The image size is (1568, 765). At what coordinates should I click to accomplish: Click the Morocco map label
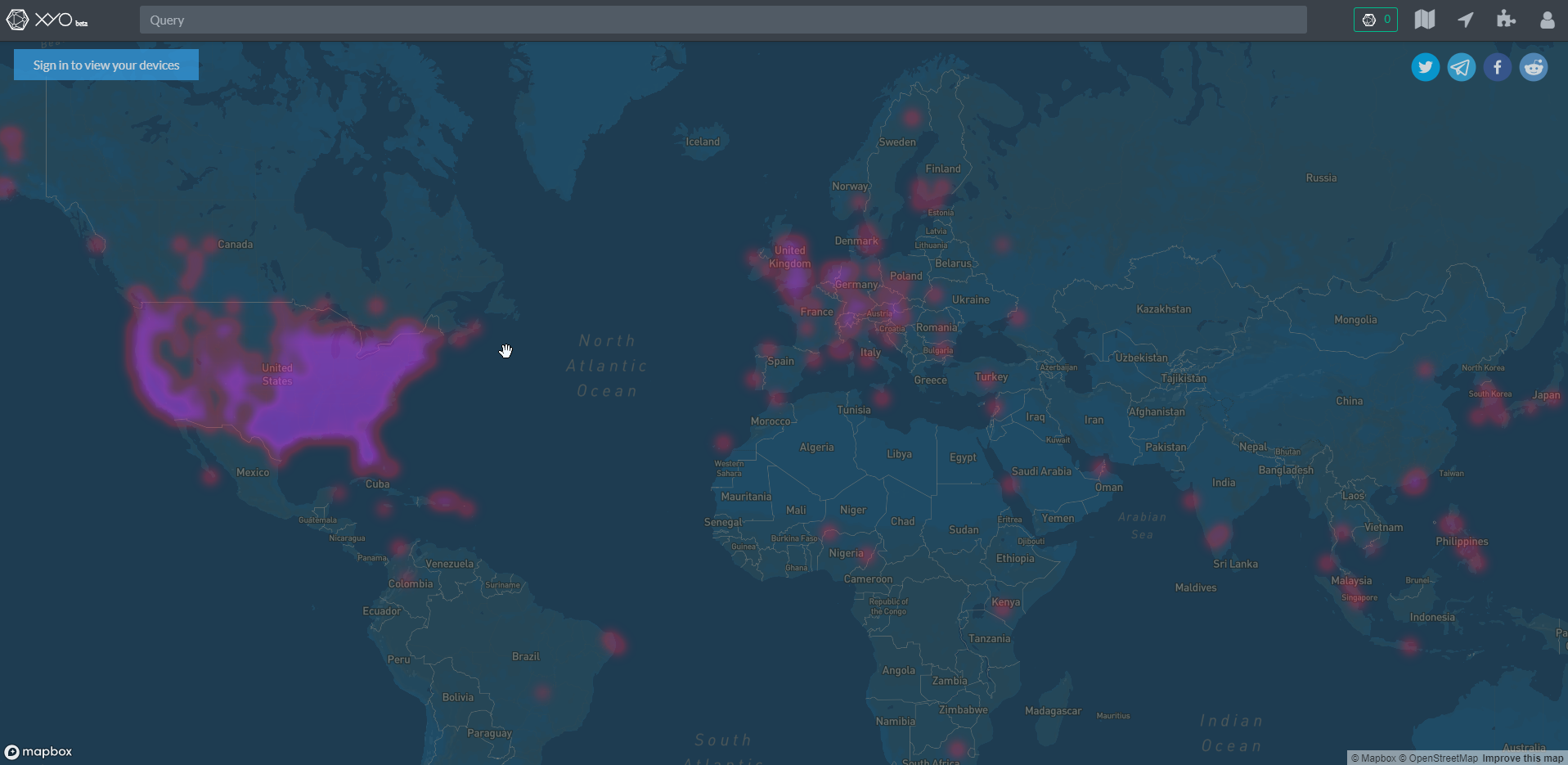[771, 421]
